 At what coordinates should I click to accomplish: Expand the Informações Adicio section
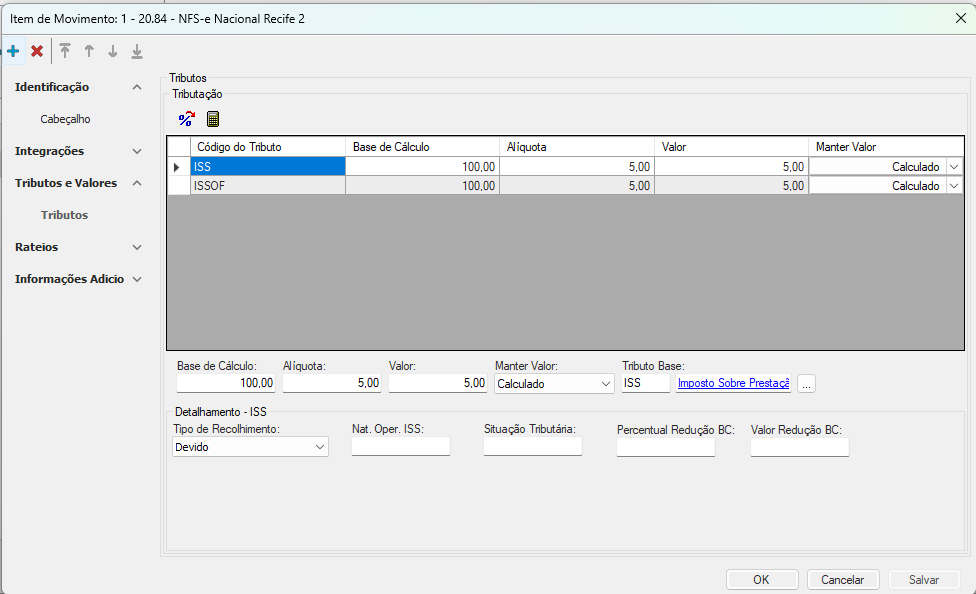[x=137, y=279]
